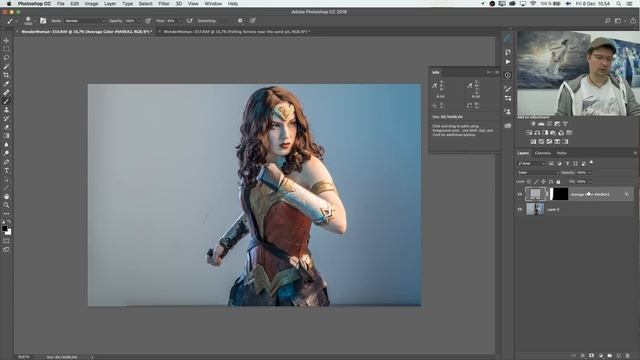Open the File menu
The height and width of the screenshot is (360, 640).
pos(60,4)
